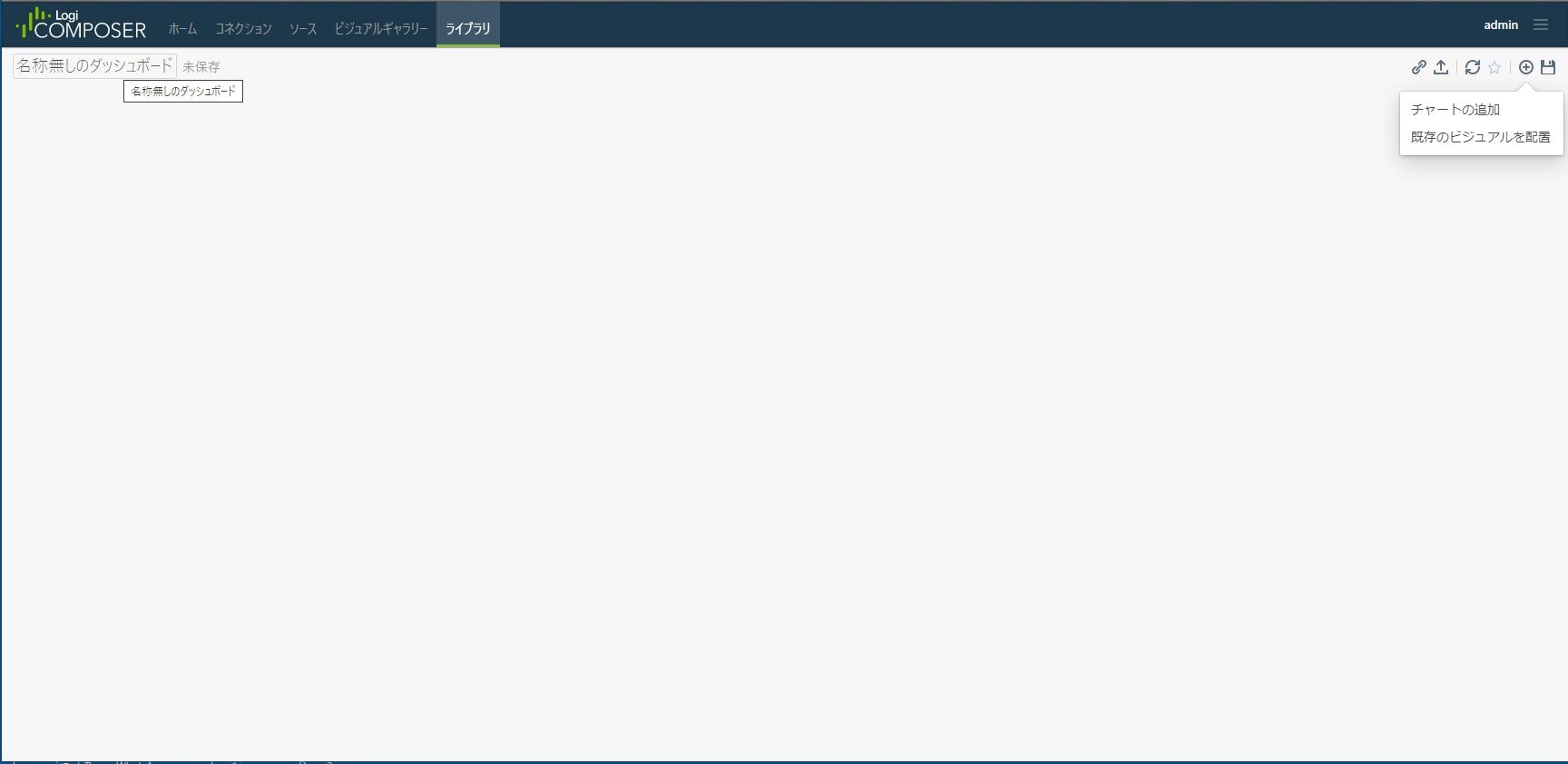Viewport: 1568px width, 764px height.
Task: Click the Logi Composer logo
Action: coord(81,24)
